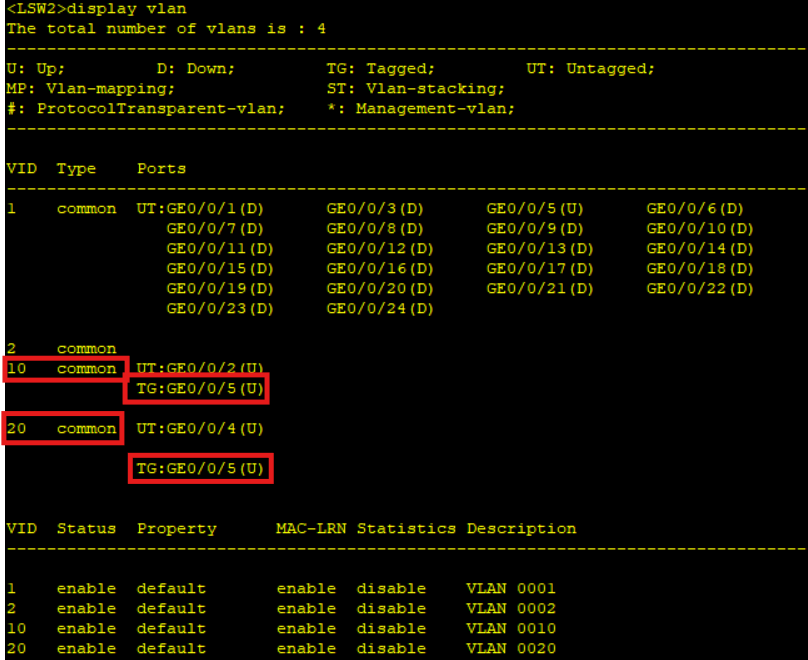Click port GE0/0/11(D)

(x=220, y=249)
